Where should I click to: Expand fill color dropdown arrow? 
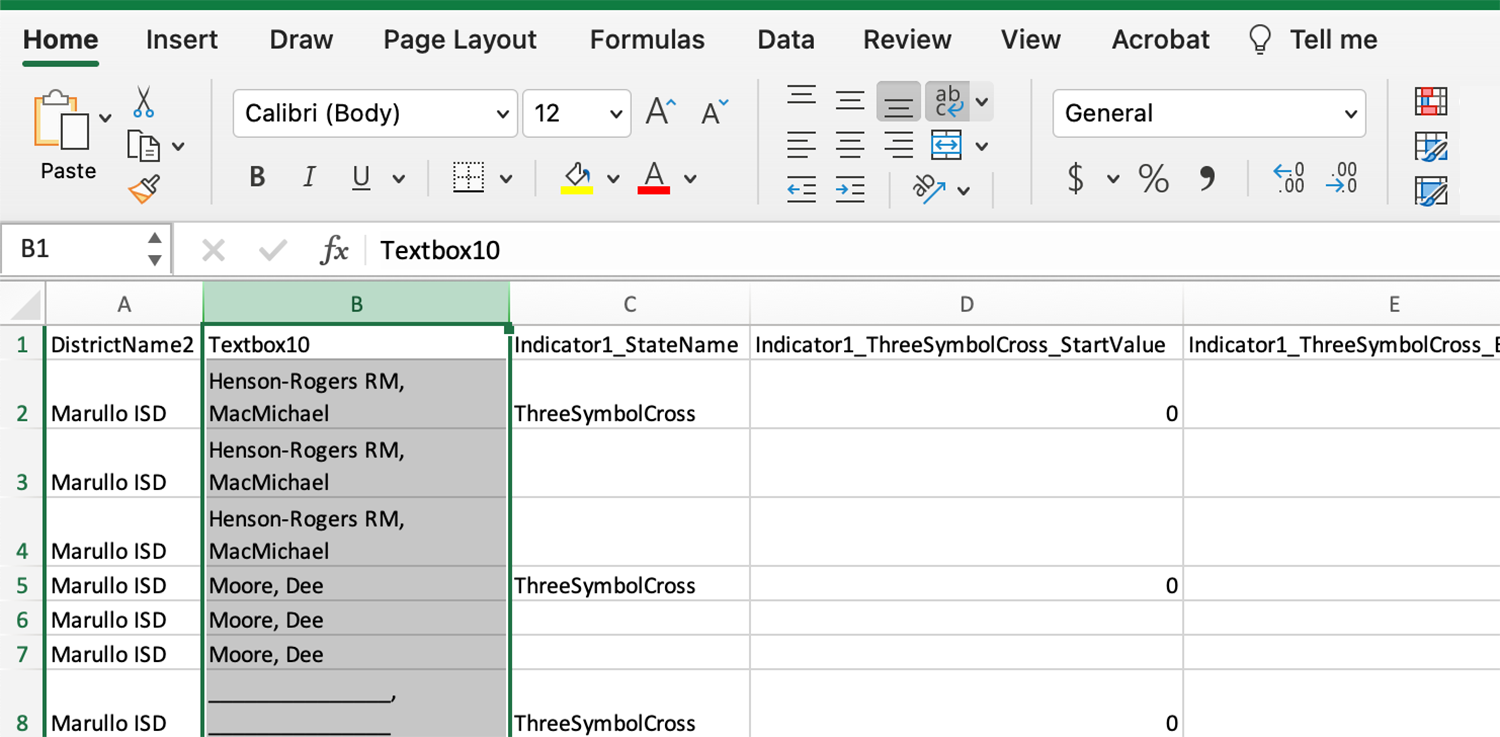click(613, 180)
